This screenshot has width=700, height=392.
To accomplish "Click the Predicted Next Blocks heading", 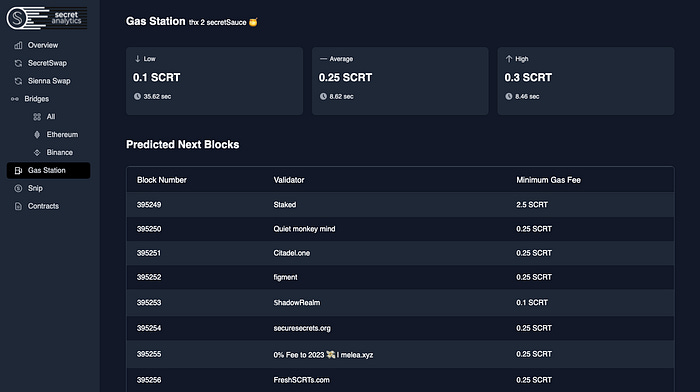I will point(183,144).
